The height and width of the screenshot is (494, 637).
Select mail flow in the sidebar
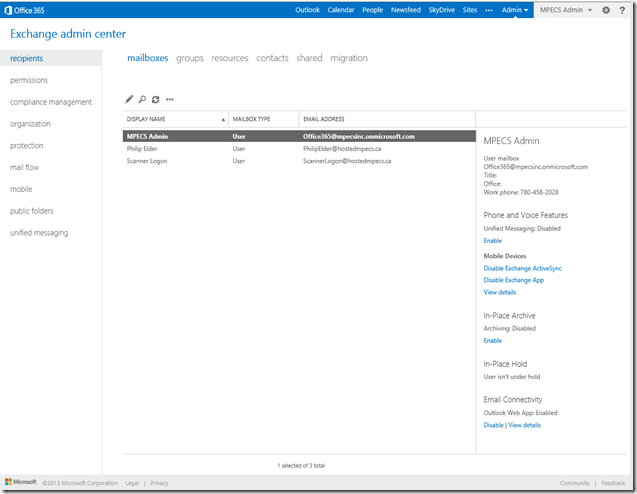coord(24,167)
